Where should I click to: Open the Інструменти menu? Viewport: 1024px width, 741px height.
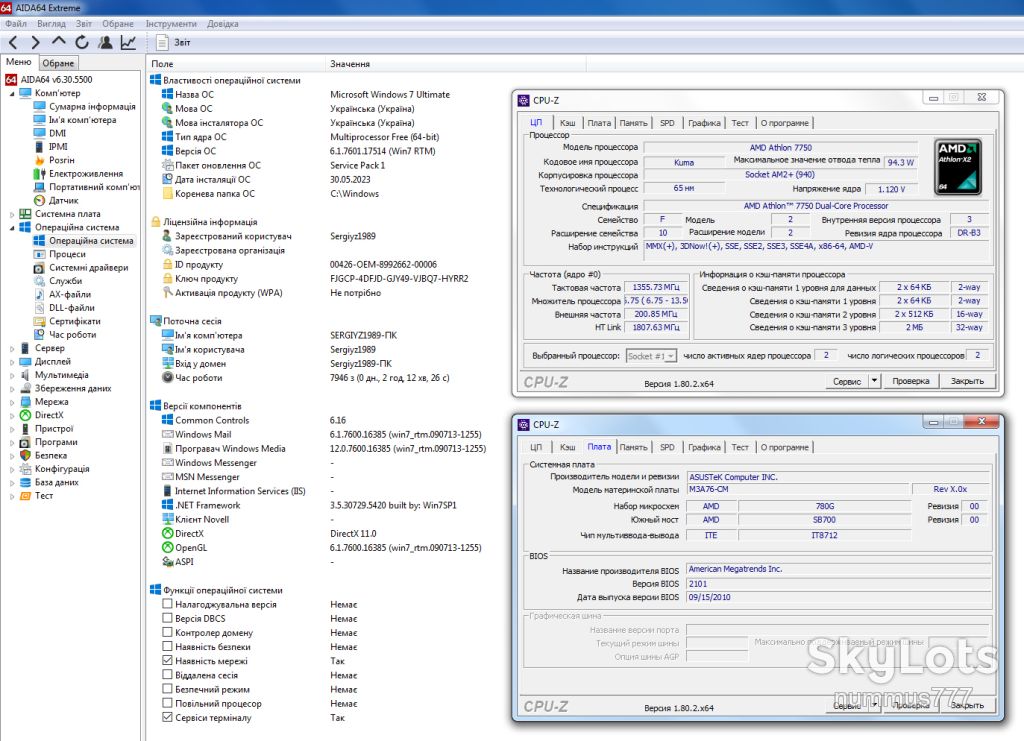pos(171,24)
